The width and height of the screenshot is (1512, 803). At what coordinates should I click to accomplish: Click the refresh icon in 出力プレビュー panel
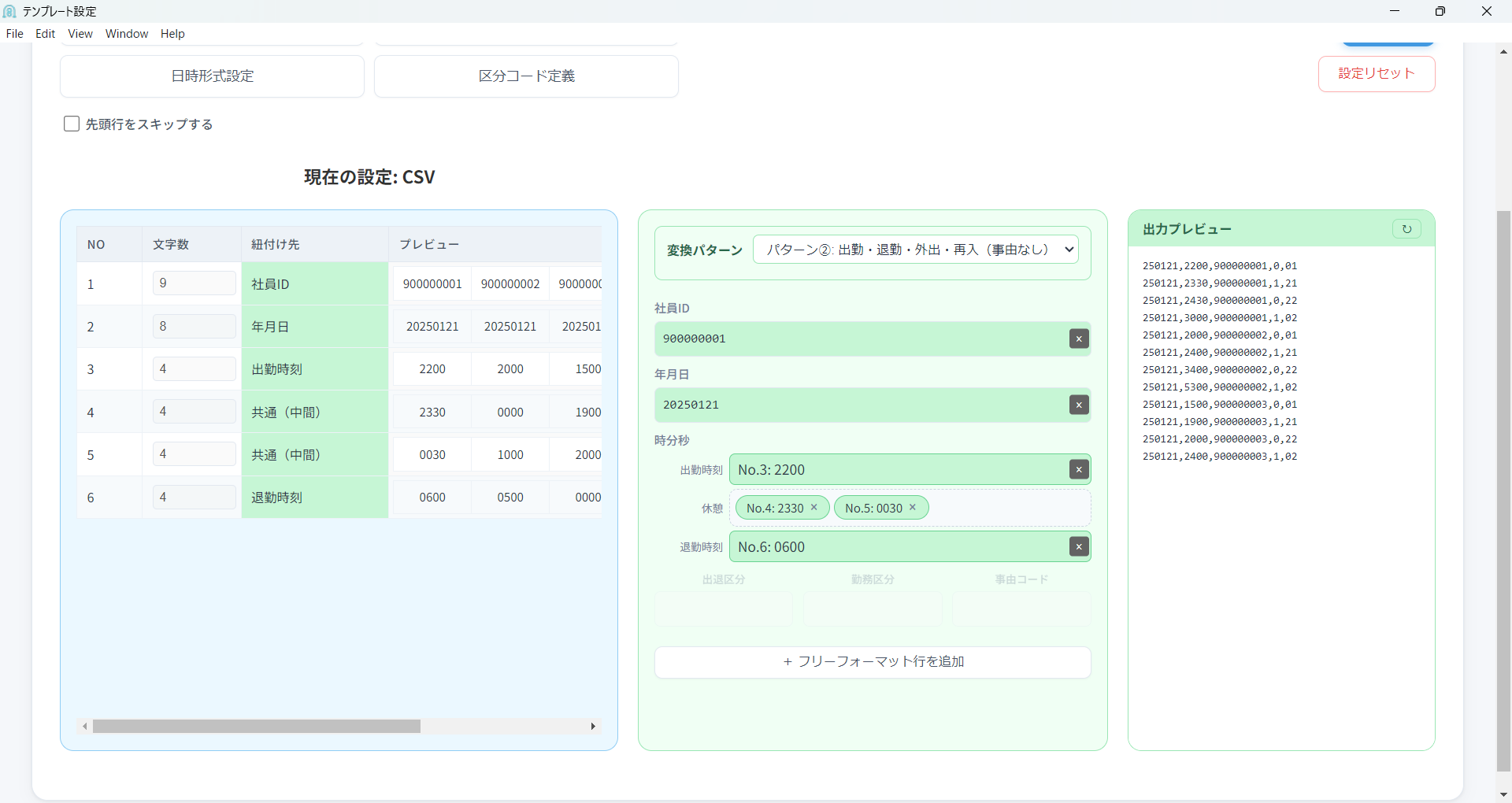[1407, 228]
